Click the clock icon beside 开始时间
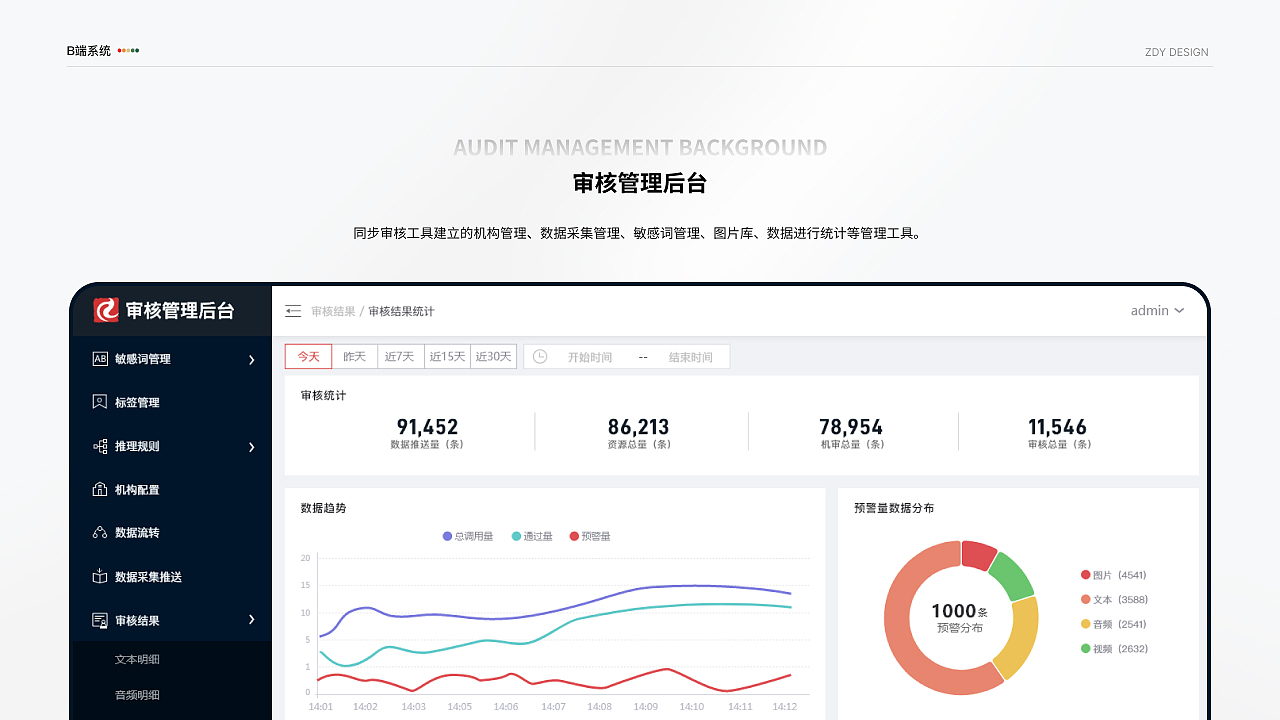This screenshot has width=1280, height=720. click(540, 356)
